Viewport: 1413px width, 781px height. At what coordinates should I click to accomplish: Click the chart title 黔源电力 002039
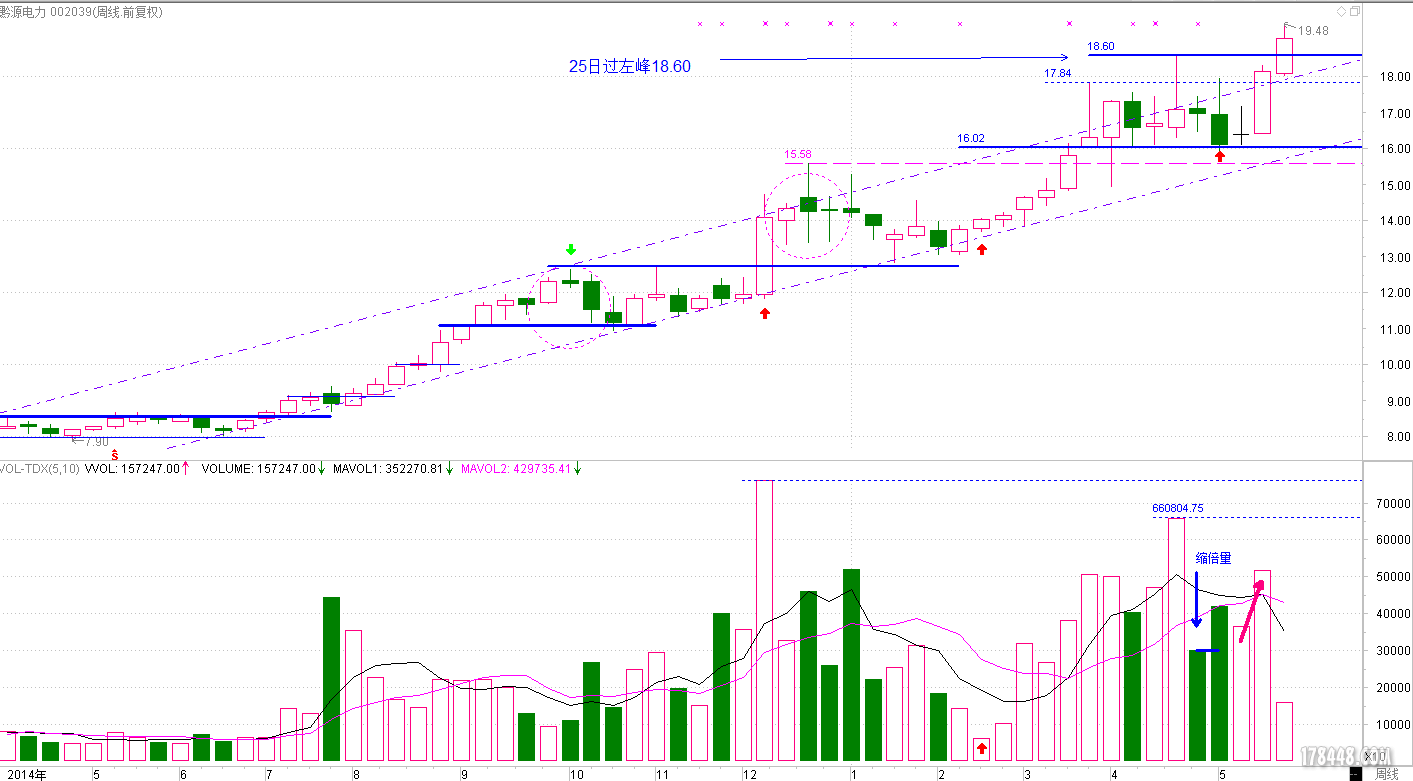tap(47, 12)
